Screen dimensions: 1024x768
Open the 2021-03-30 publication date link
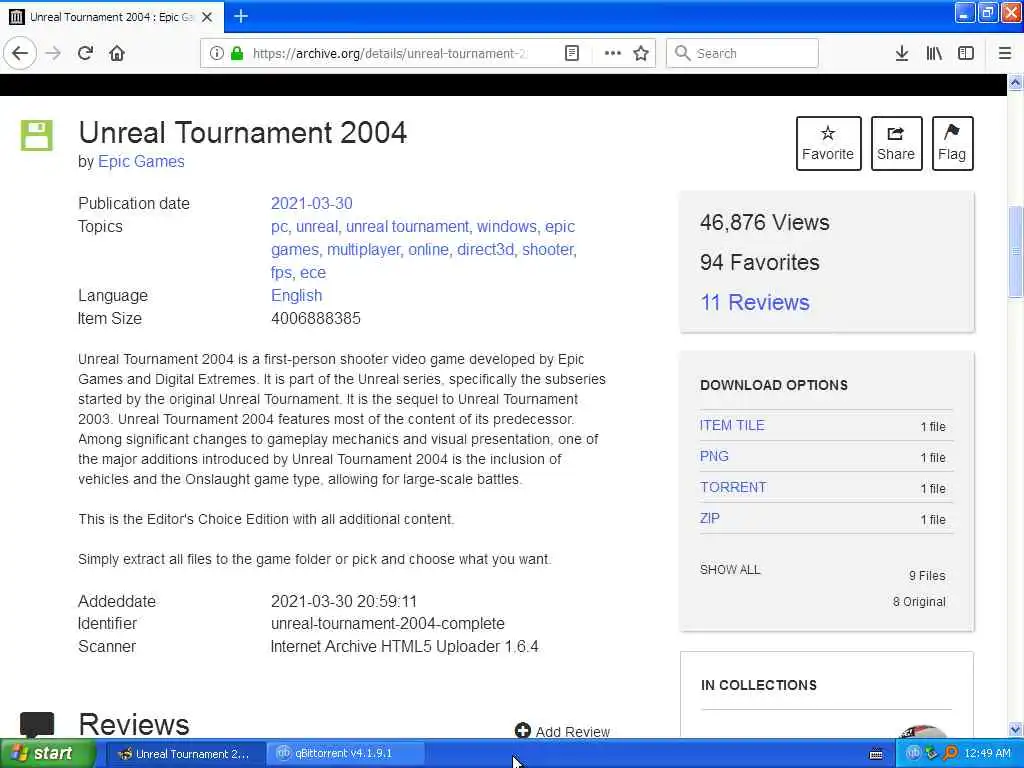tap(312, 203)
